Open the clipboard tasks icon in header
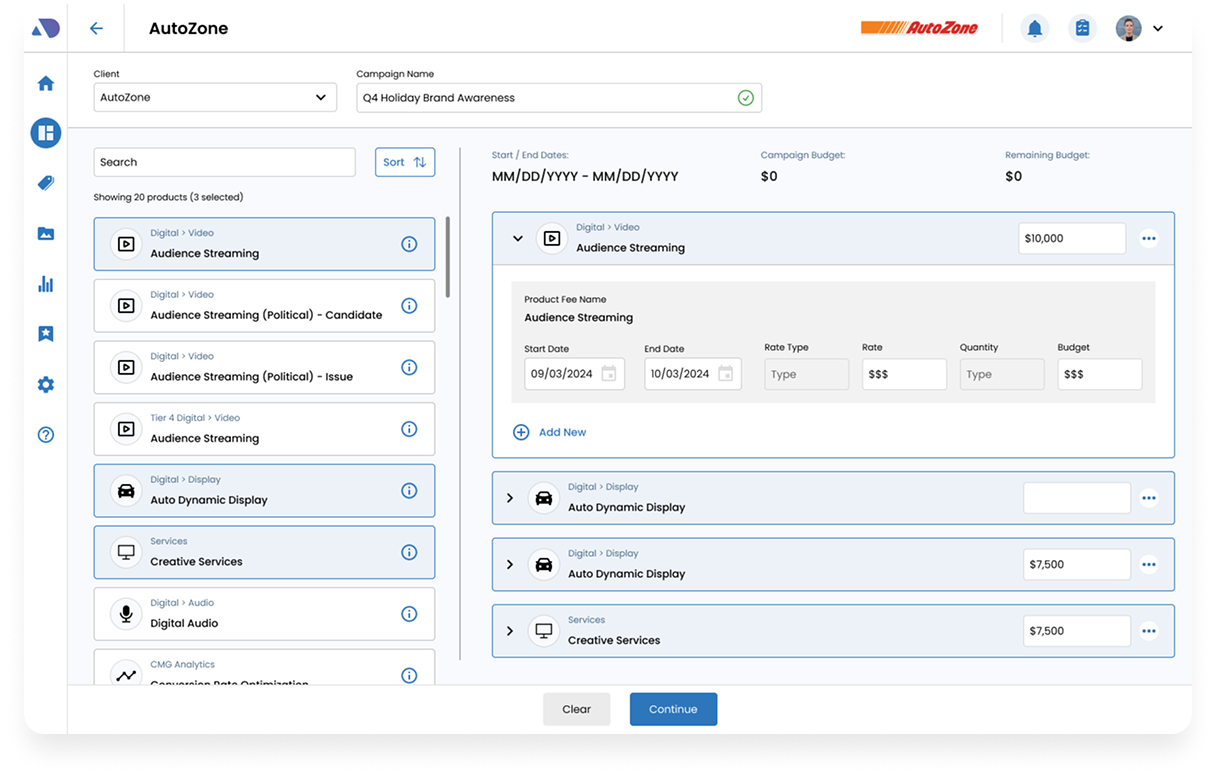Image resolution: width=1216 pixels, height=778 pixels. click(1082, 28)
